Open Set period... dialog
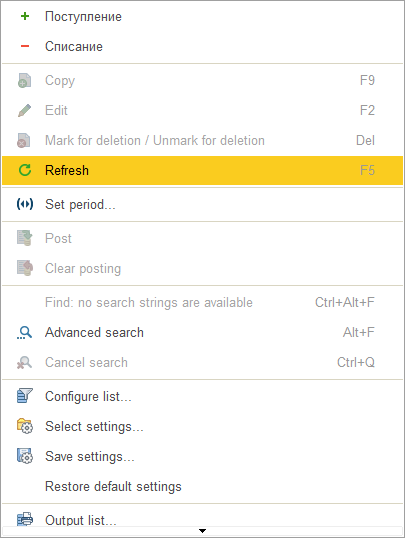Image resolution: width=405 pixels, height=538 pixels. point(202,204)
